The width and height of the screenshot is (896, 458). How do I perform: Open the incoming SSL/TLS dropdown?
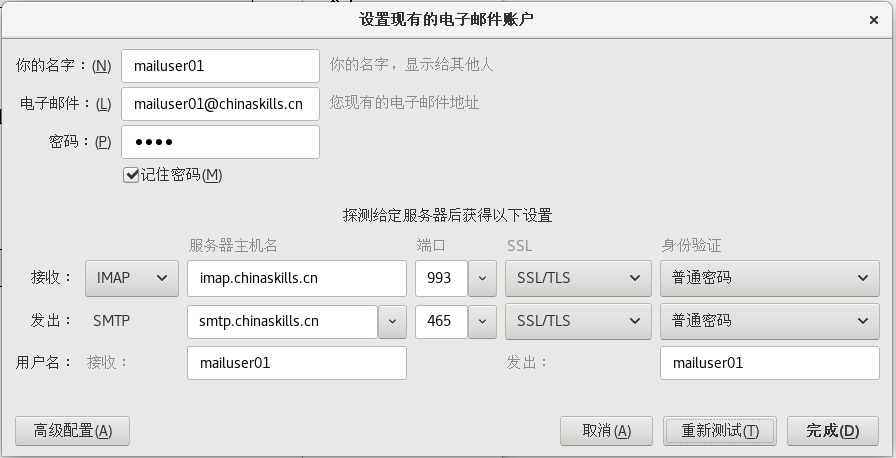578,278
